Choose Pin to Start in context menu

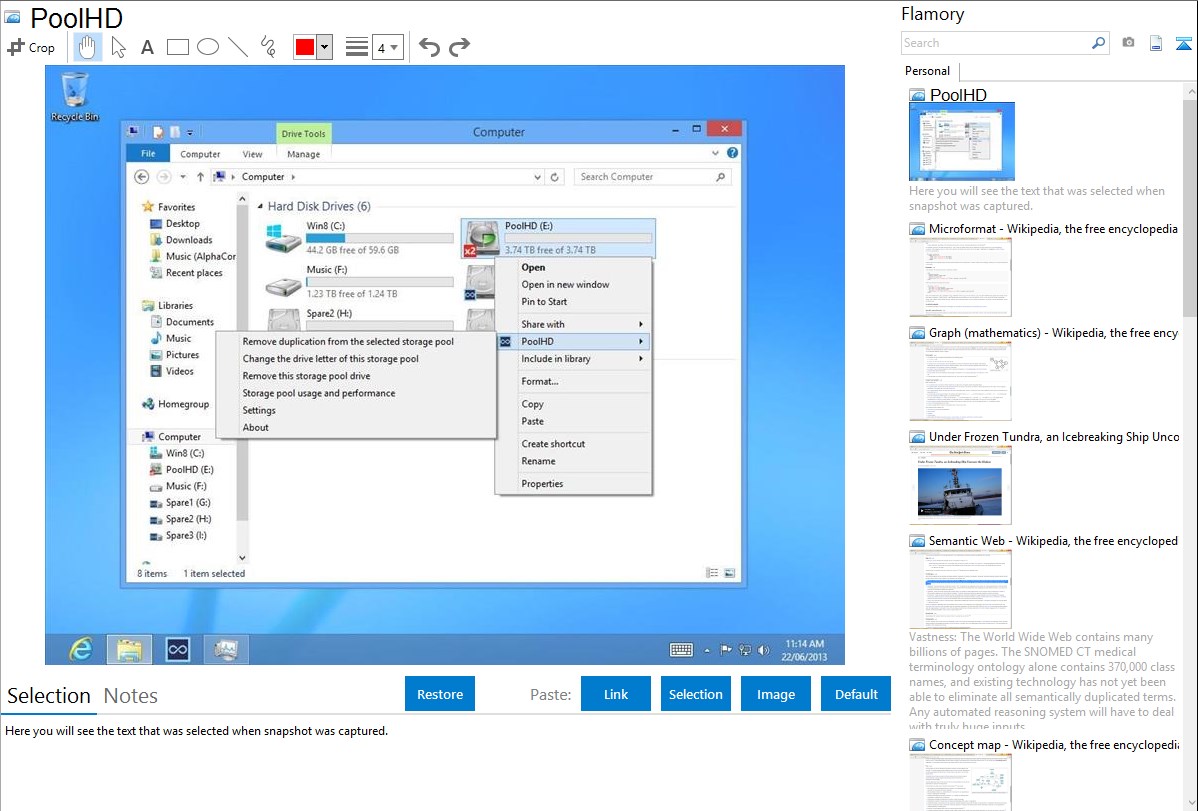tap(544, 302)
